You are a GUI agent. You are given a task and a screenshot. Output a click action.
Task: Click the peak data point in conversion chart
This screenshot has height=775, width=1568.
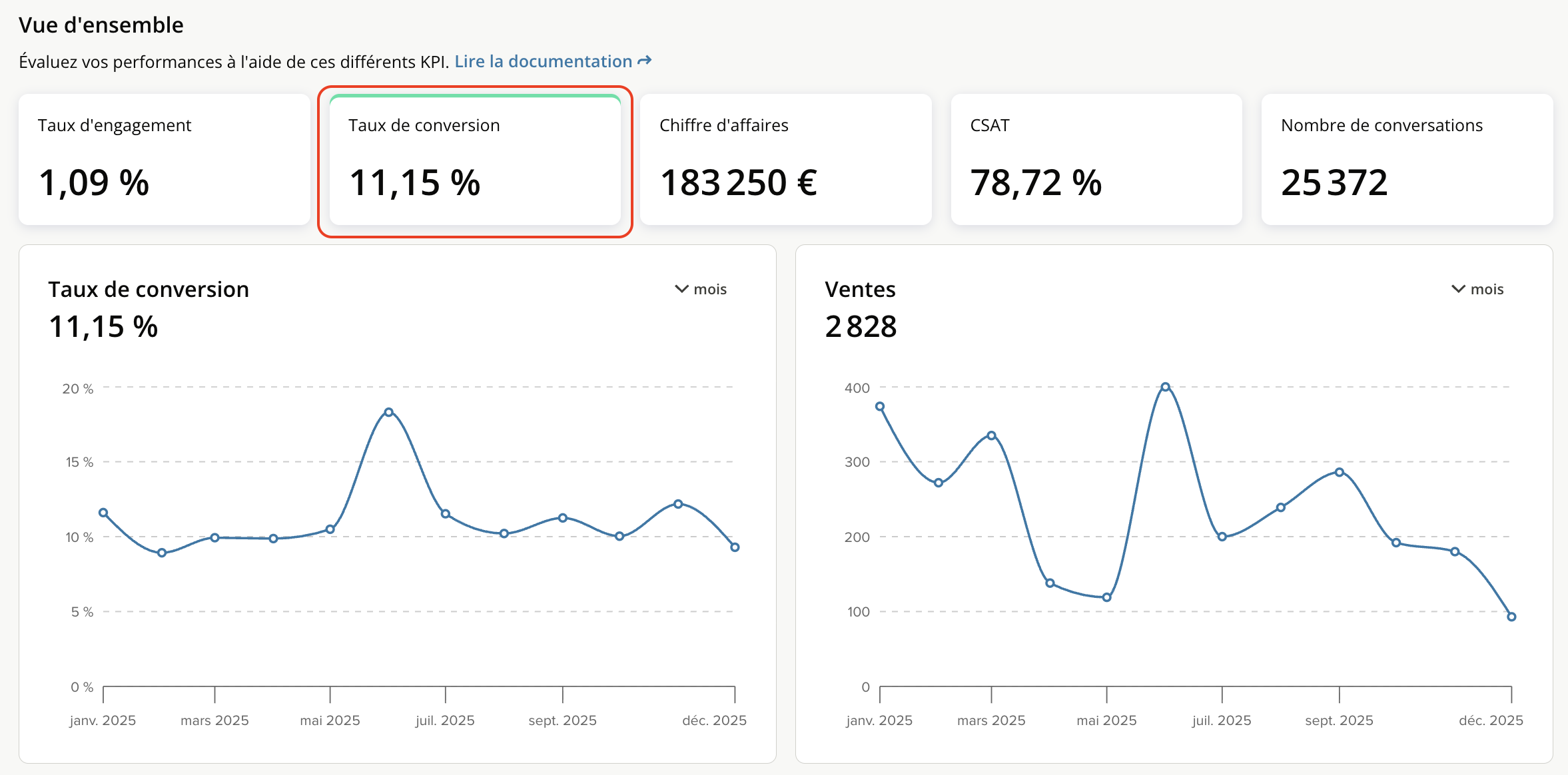389,412
